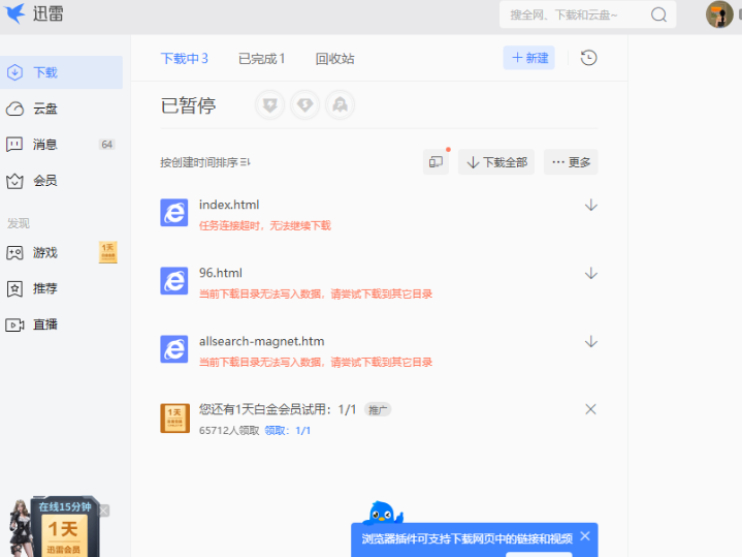Select the 96.html file name

(221, 273)
